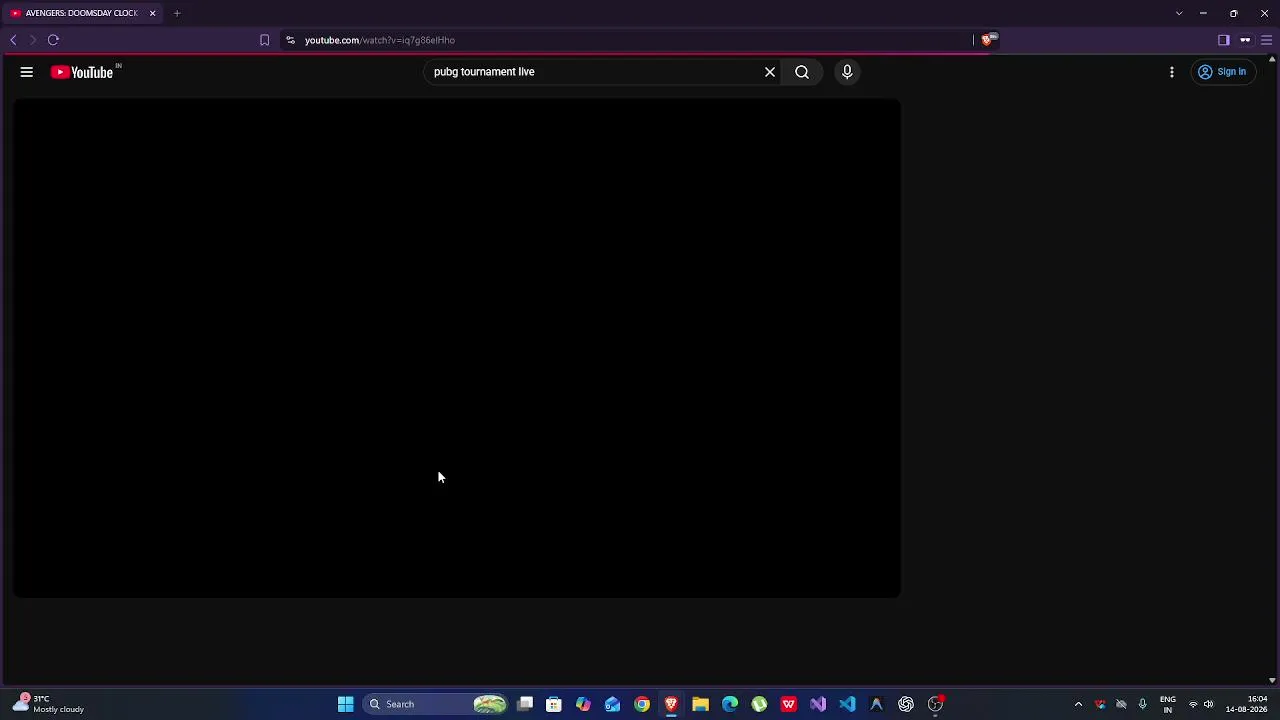1280x720 pixels.
Task: Open Outlook mail from taskbar
Action: point(612,704)
